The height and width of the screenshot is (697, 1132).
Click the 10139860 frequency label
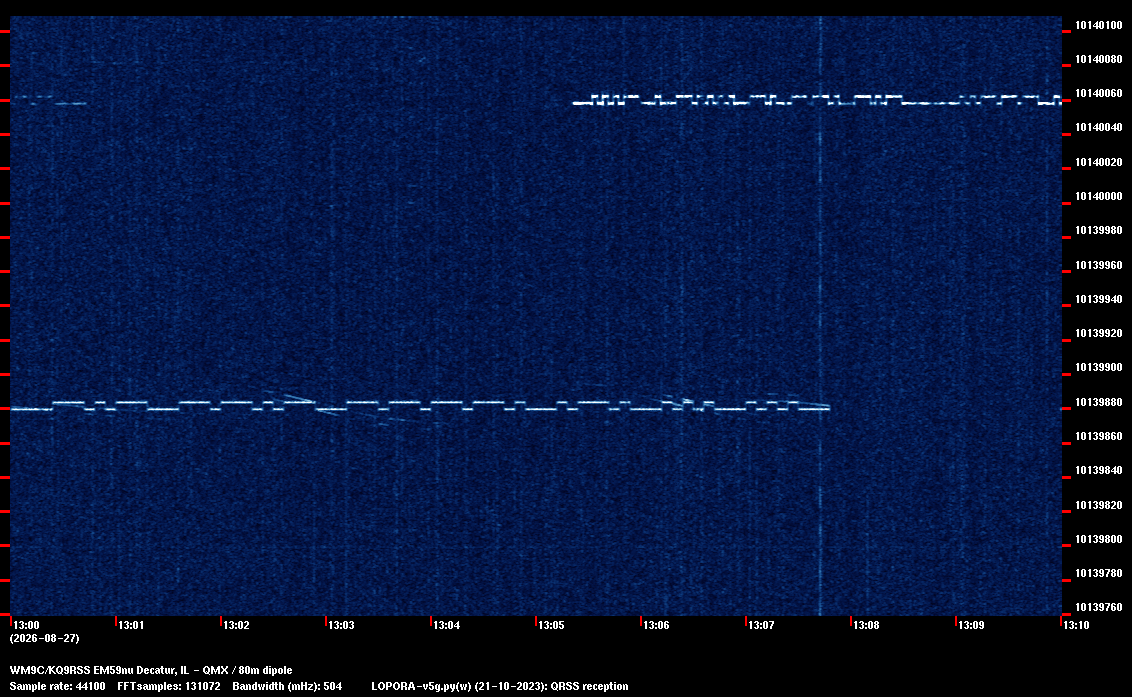click(x=1098, y=436)
